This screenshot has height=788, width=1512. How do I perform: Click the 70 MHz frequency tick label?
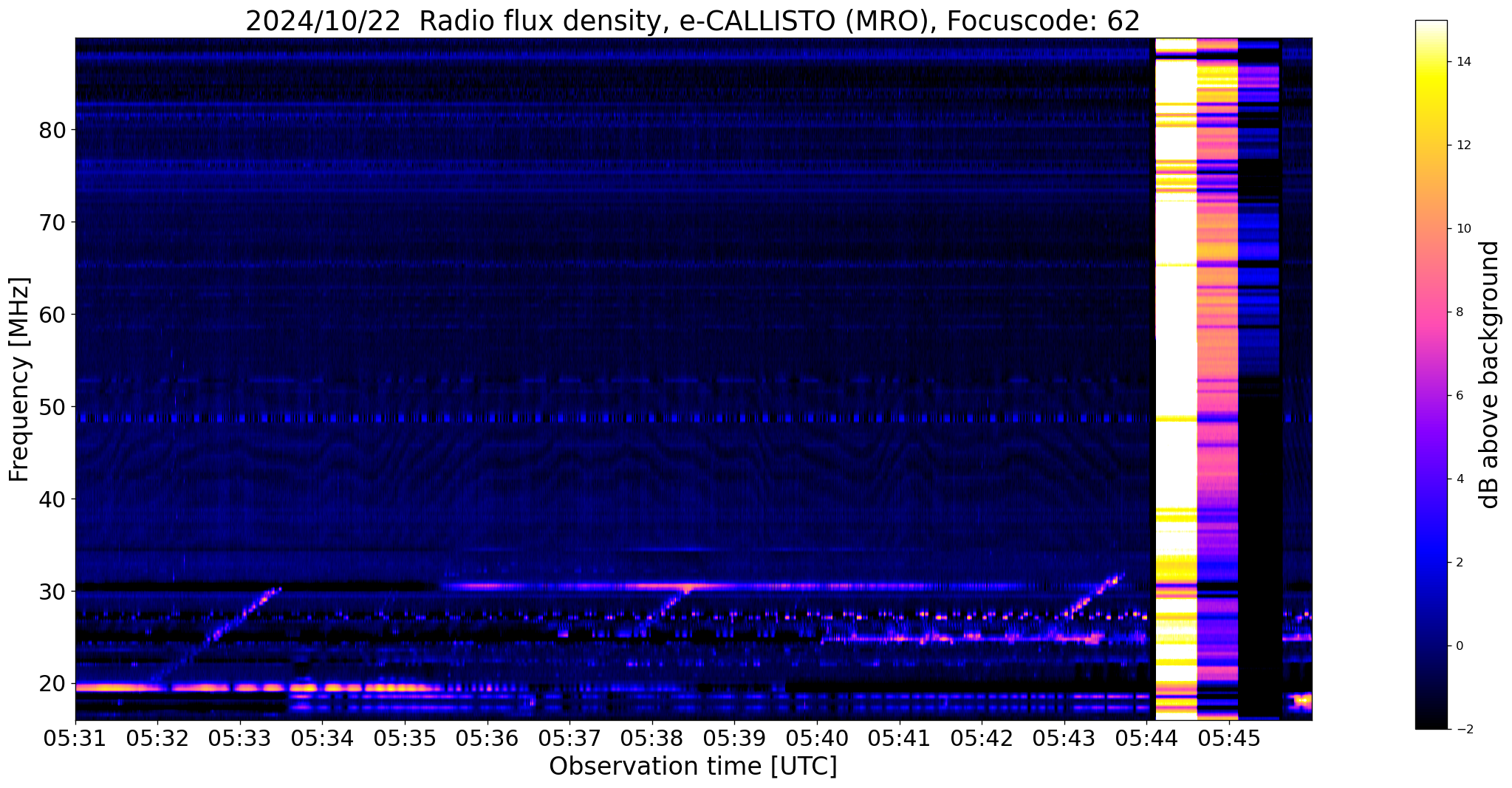[52, 222]
